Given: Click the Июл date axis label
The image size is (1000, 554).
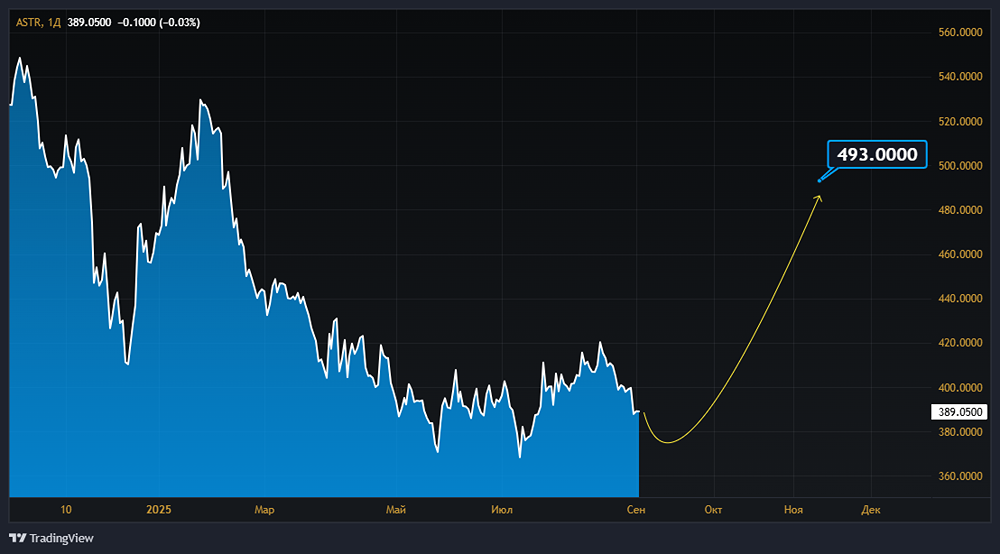Looking at the screenshot, I should (x=502, y=509).
